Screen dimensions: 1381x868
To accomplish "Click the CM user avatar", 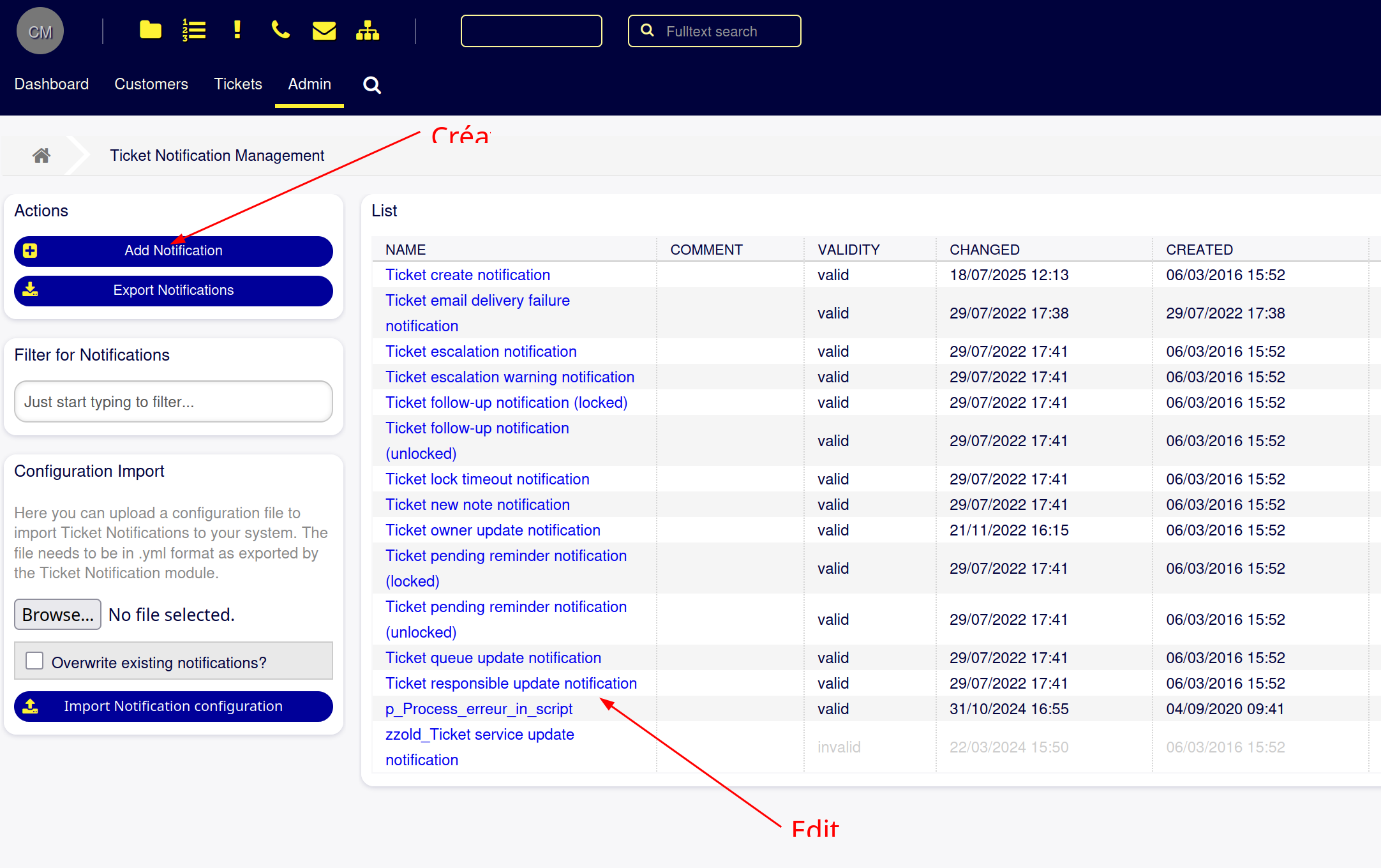I will tap(40, 31).
